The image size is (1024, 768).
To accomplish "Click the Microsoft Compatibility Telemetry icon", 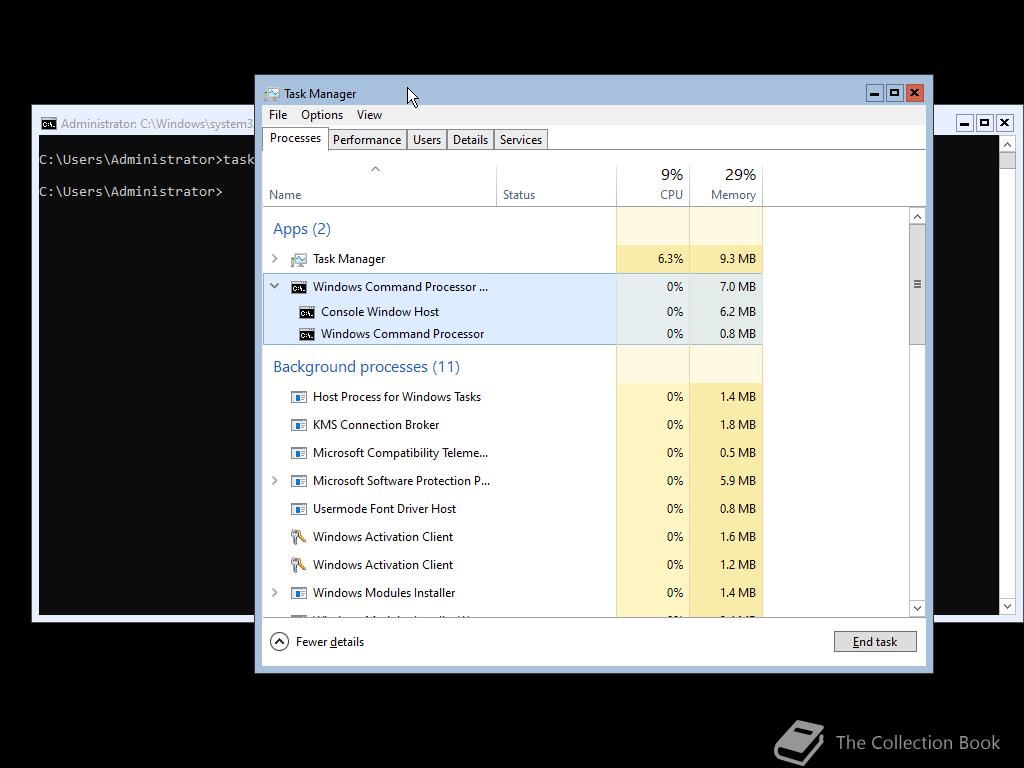I will [298, 453].
